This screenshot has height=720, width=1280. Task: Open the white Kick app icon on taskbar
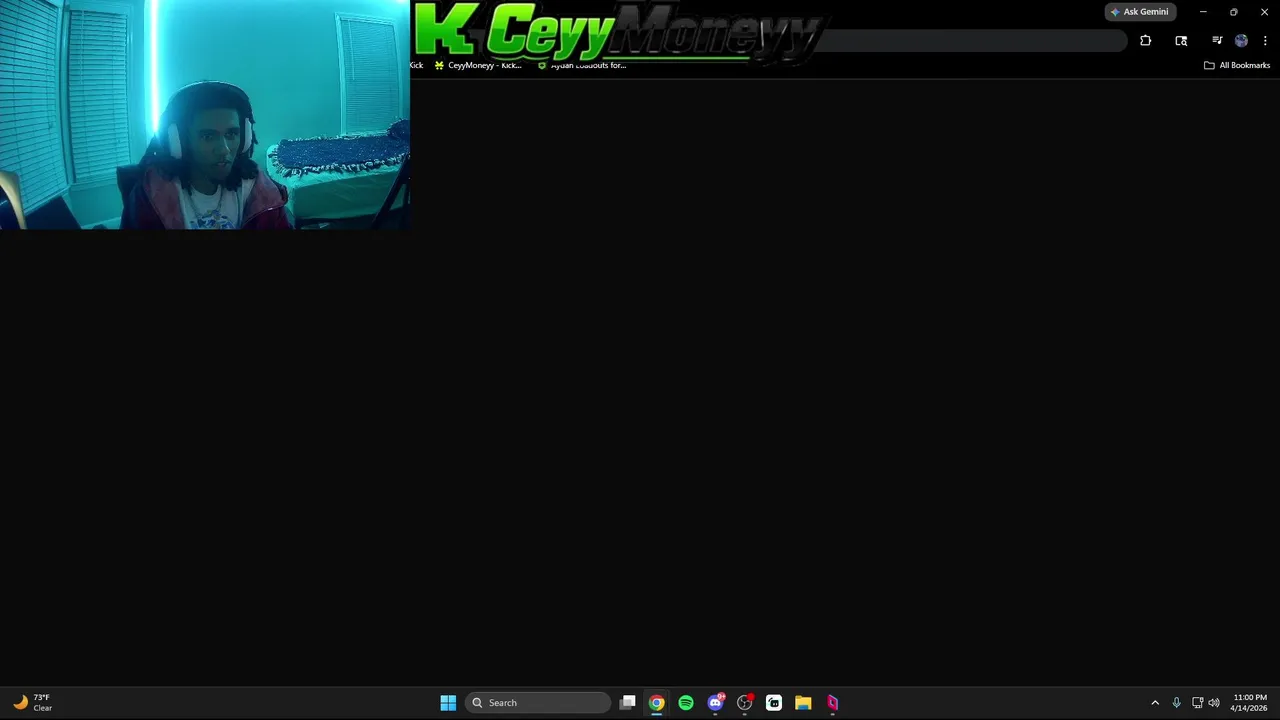coord(774,703)
